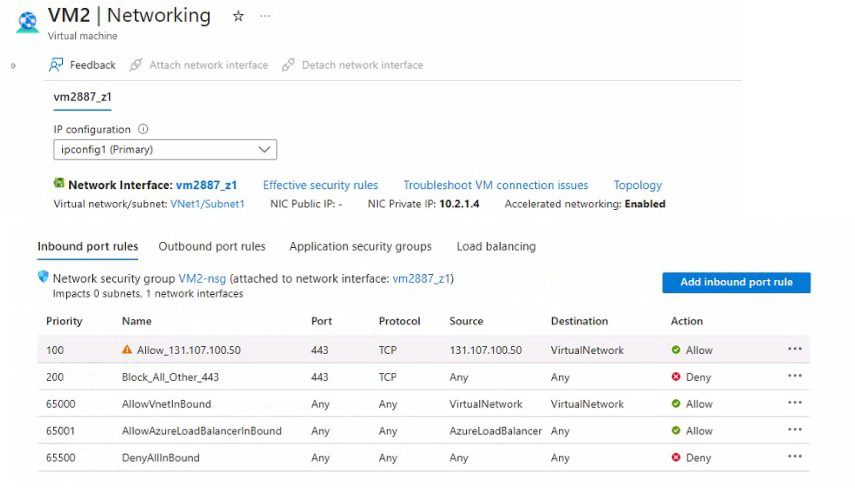855x488 pixels.
Task: Expand the collapsed left sidebar chevron
Action: pos(13,66)
